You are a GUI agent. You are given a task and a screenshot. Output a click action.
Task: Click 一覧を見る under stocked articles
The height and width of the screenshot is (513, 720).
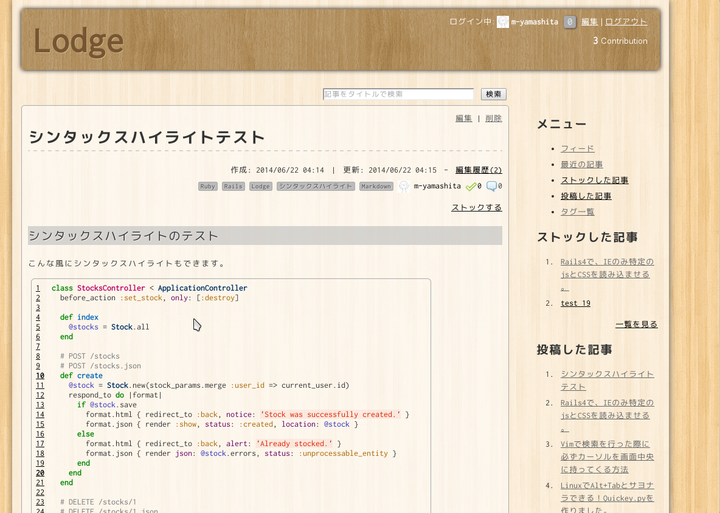coord(636,324)
